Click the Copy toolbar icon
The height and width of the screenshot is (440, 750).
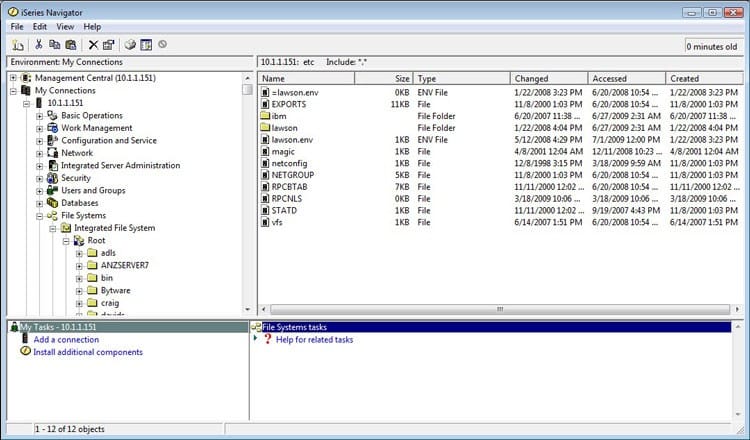coord(55,44)
